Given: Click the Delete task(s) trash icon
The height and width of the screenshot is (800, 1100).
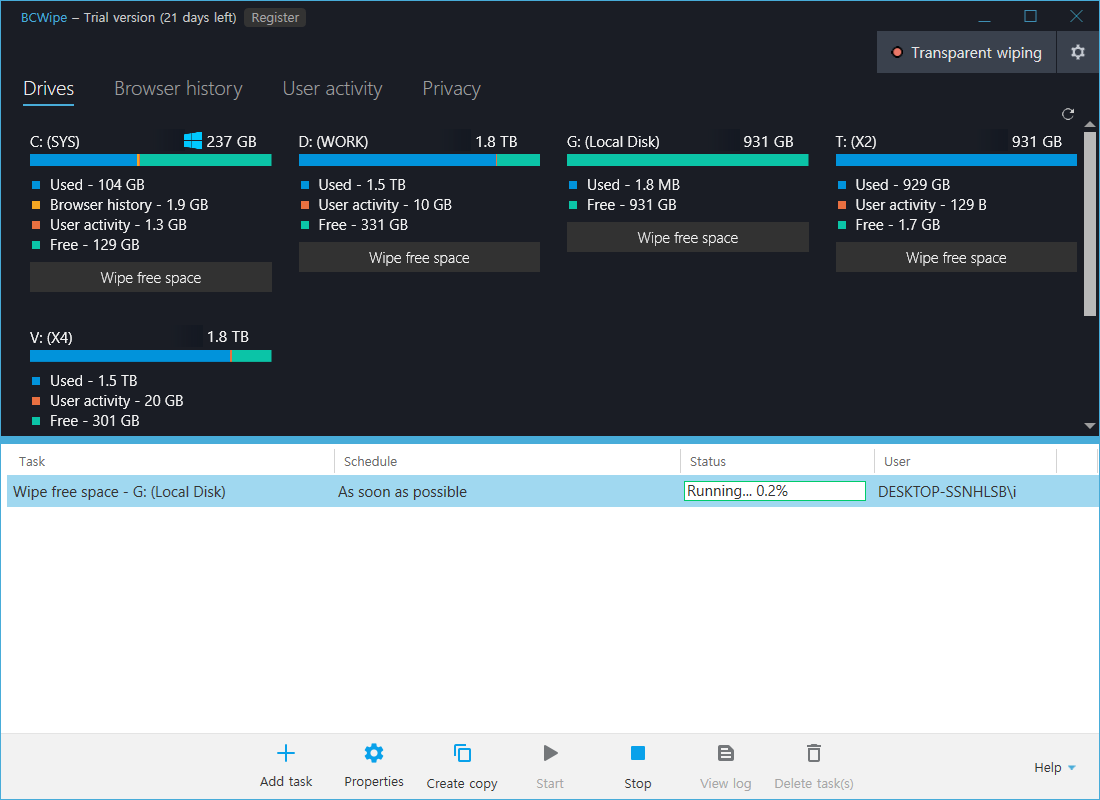Looking at the screenshot, I should (x=814, y=753).
